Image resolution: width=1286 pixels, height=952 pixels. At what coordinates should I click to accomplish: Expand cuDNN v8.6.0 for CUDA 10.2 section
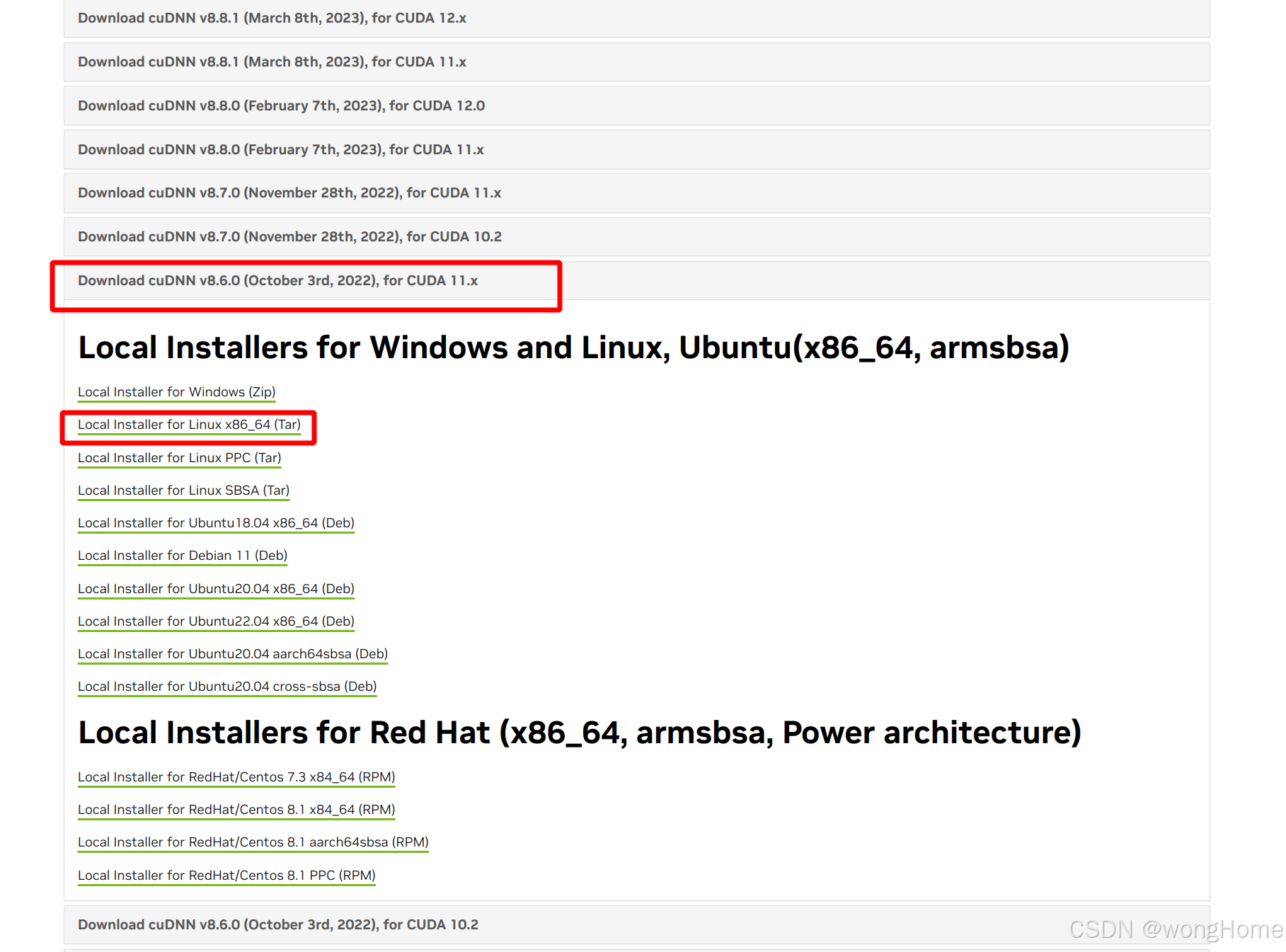tap(636, 924)
